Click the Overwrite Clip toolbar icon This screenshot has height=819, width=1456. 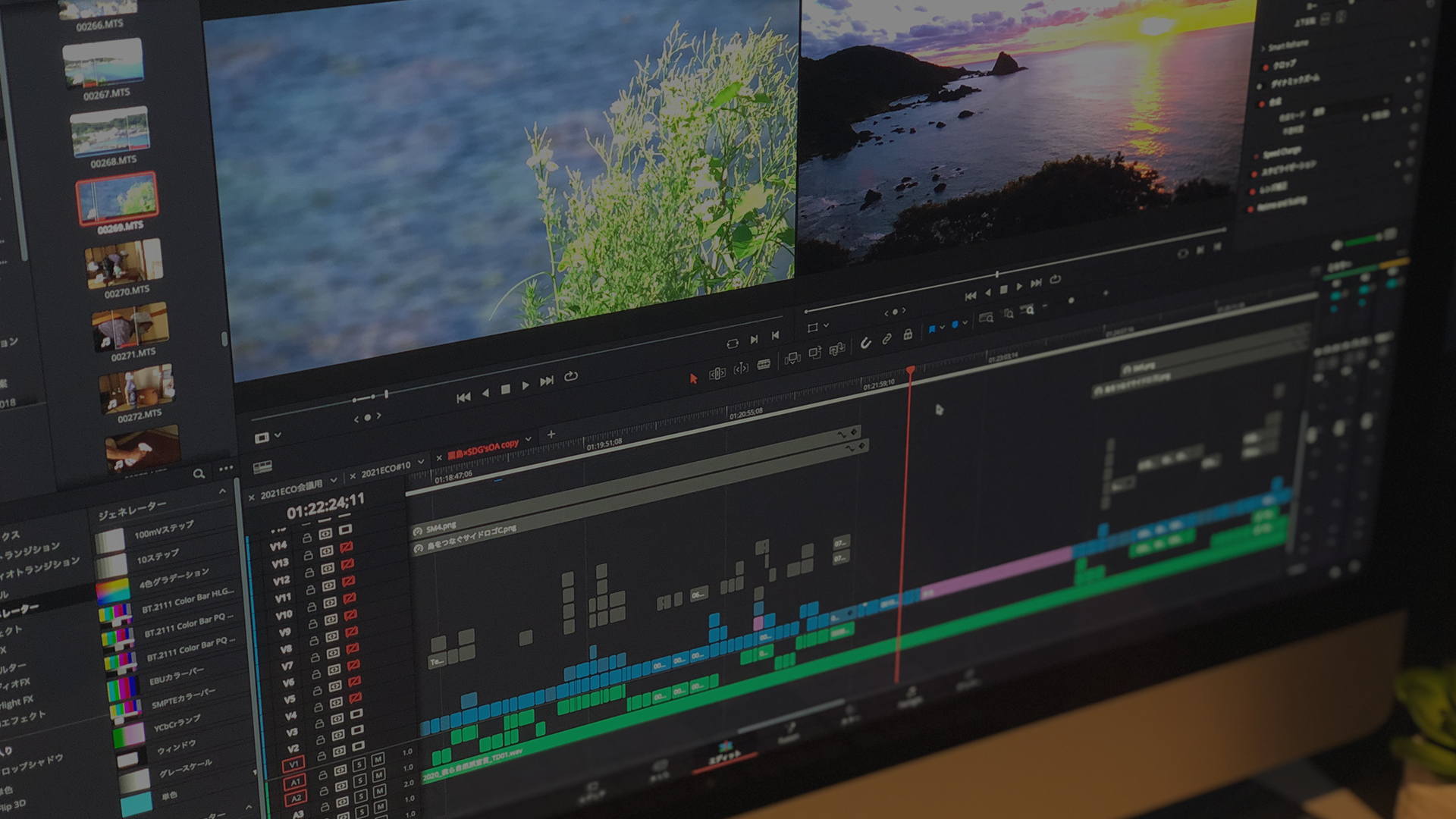coord(815,353)
